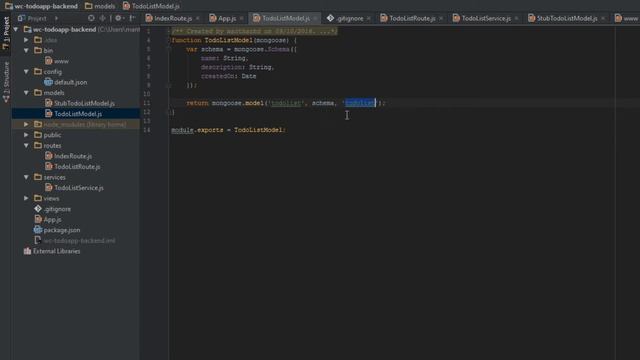Click models folder in the breadcrumb bar
640x360 pixels.
point(100,6)
